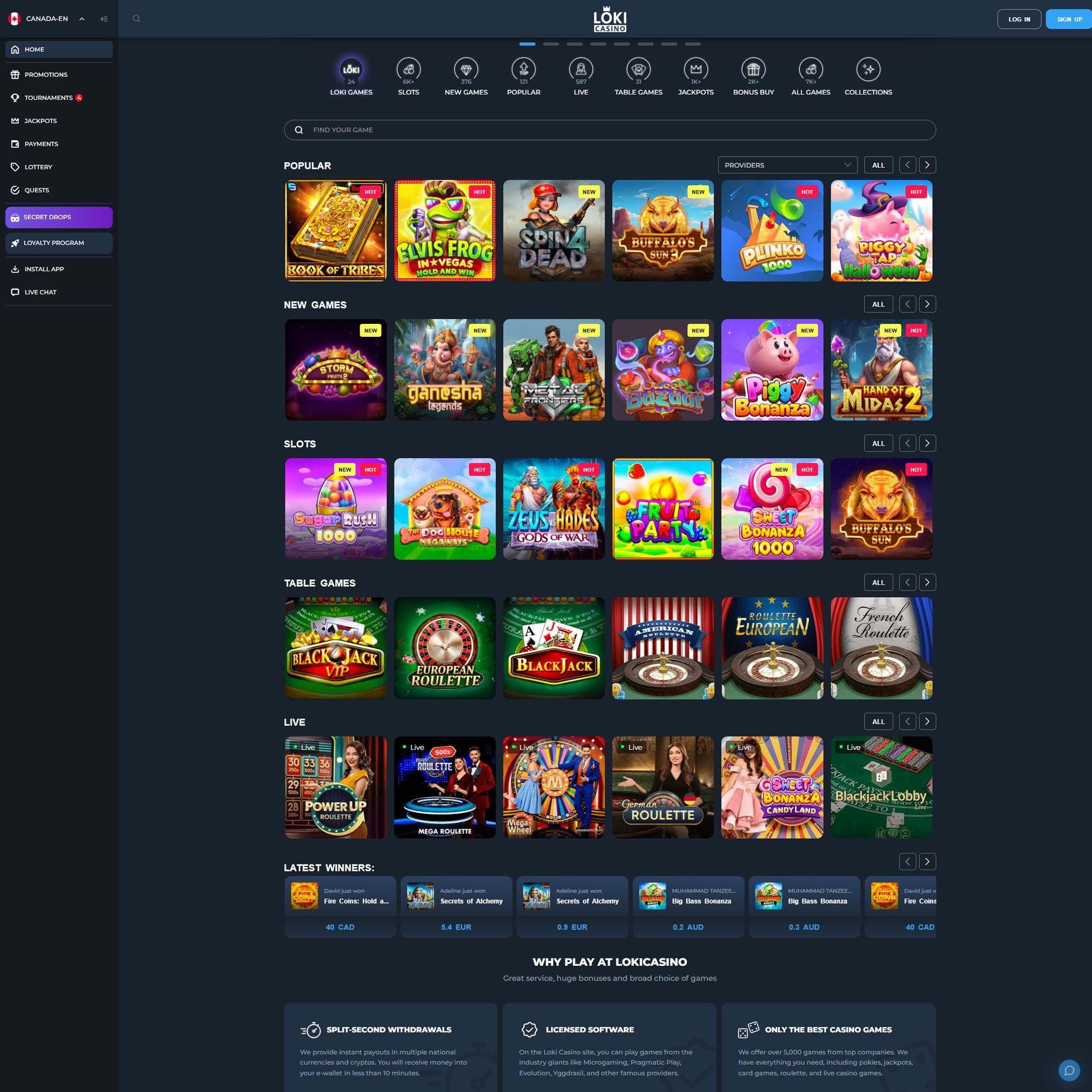
Task: Click the Sign Up button
Action: pyautogui.click(x=1069, y=19)
